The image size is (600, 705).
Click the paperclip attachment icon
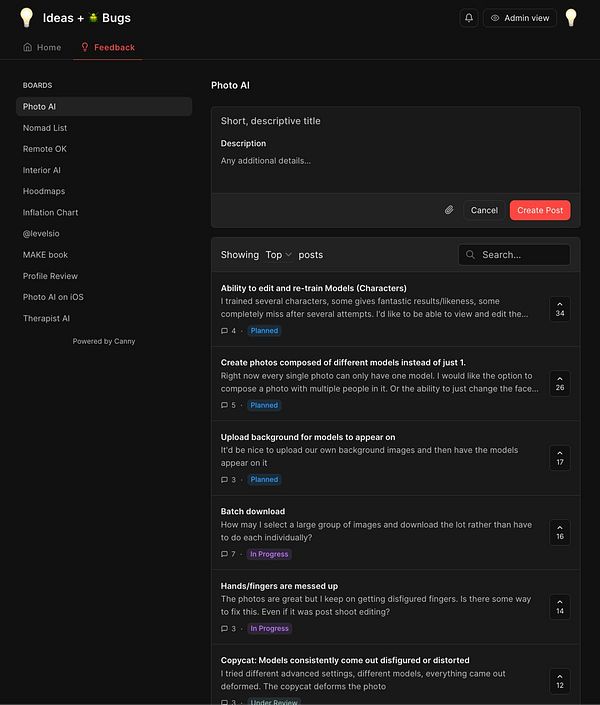[449, 210]
